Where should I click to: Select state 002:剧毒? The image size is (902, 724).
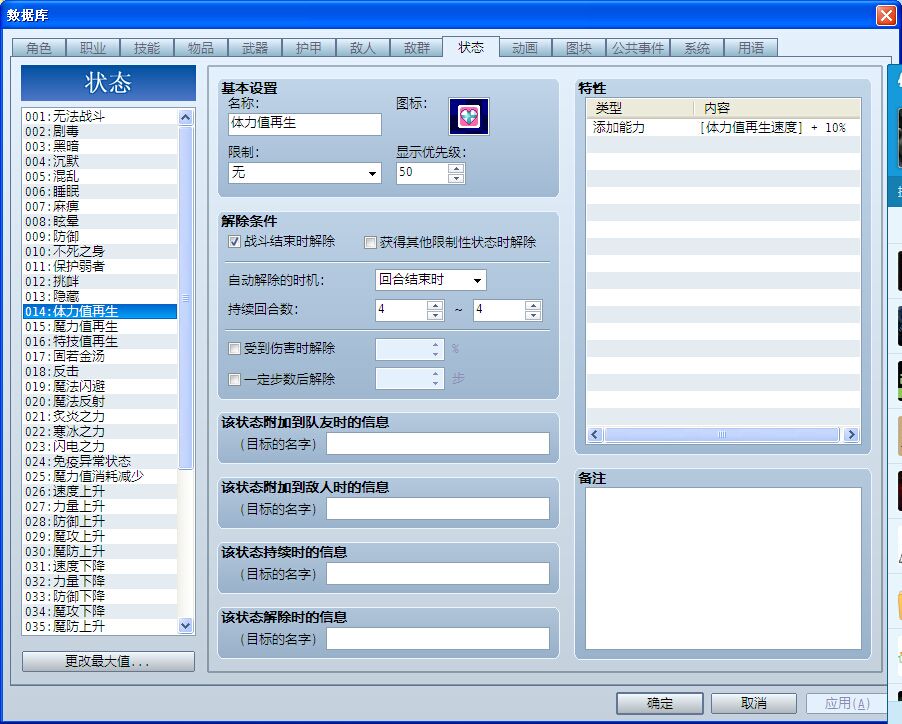(100, 132)
